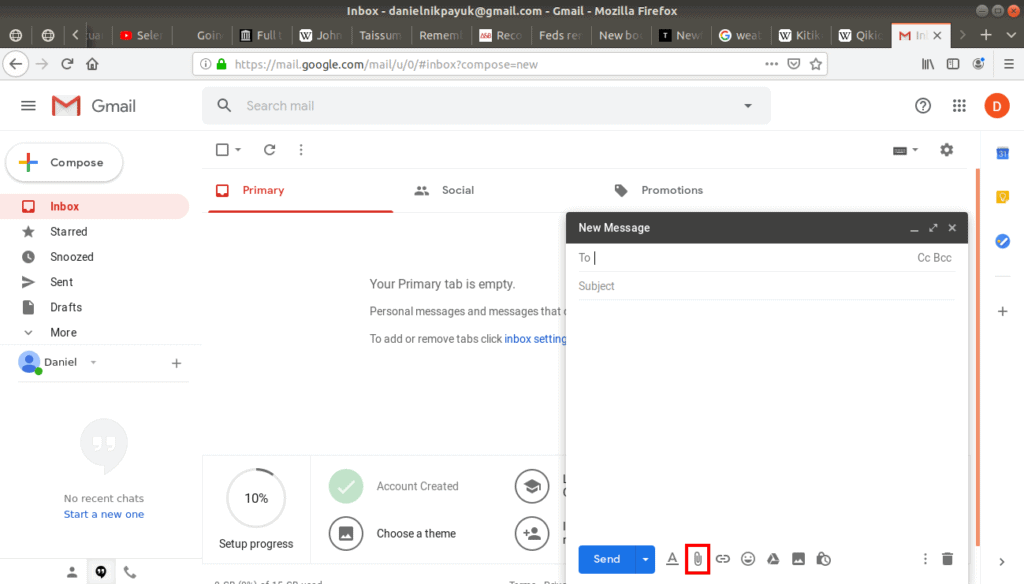The image size is (1024, 584).
Task: Discard draft with the trash icon
Action: click(x=948, y=559)
